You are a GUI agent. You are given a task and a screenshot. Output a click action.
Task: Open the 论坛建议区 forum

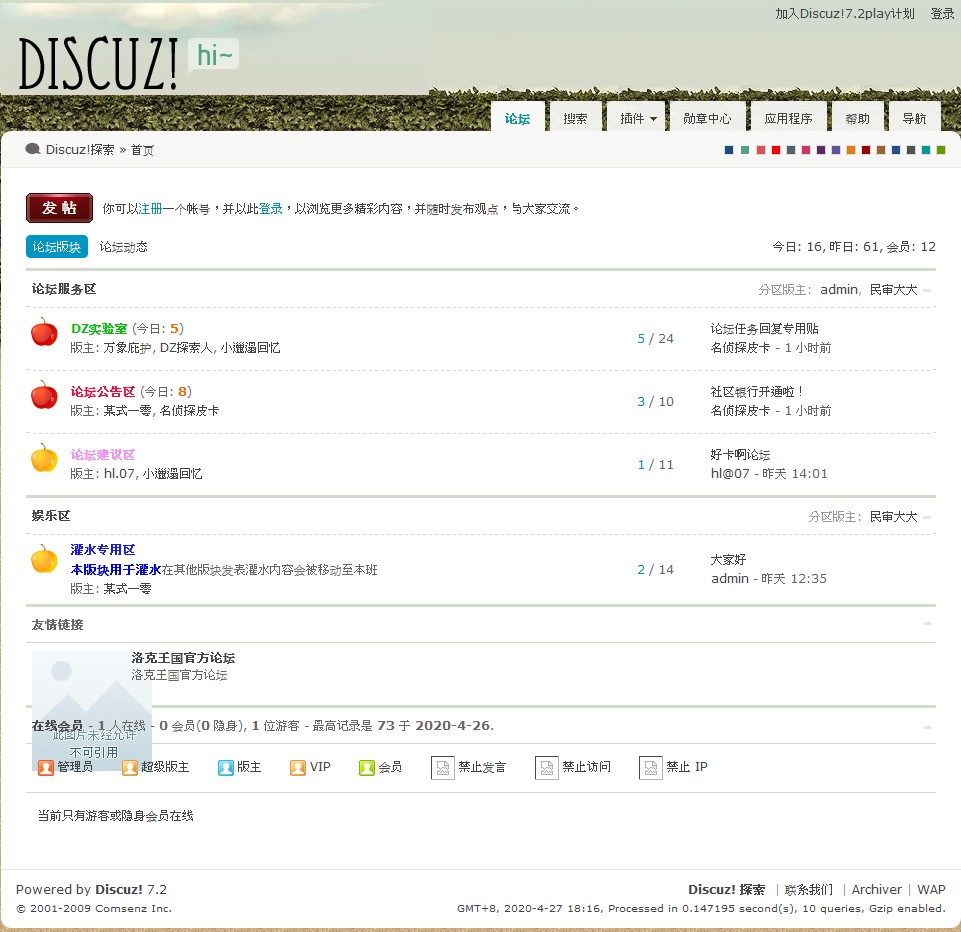click(x=103, y=455)
